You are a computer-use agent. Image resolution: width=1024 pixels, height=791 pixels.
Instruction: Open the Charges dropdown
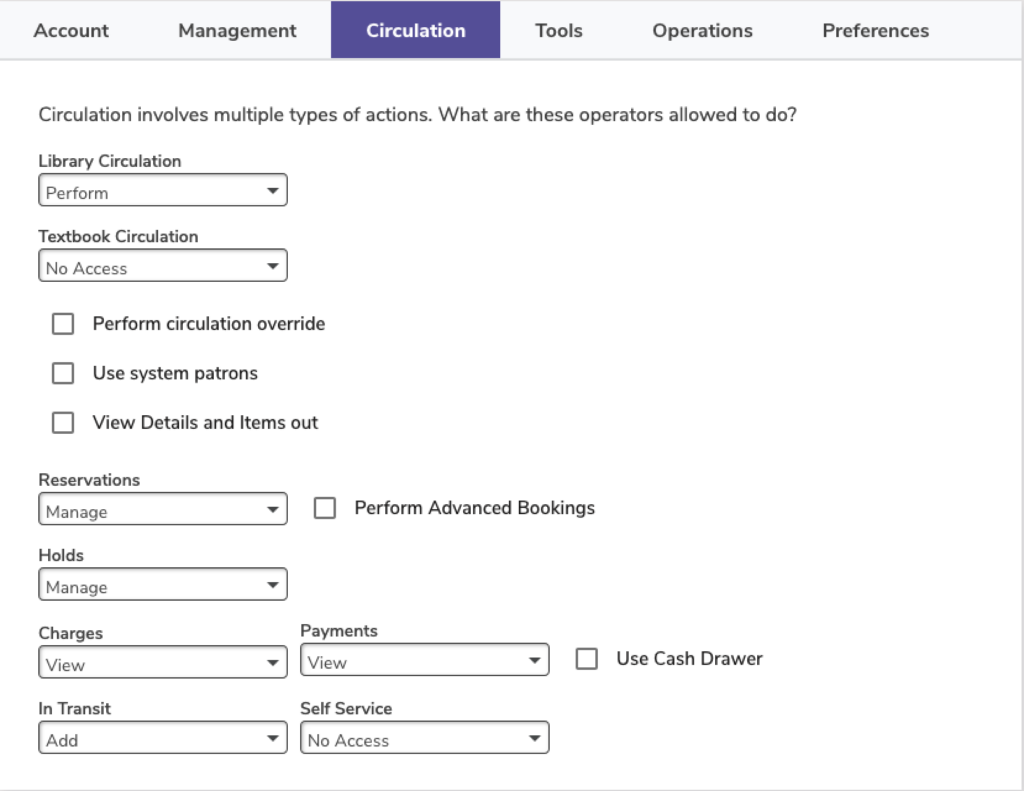click(163, 663)
